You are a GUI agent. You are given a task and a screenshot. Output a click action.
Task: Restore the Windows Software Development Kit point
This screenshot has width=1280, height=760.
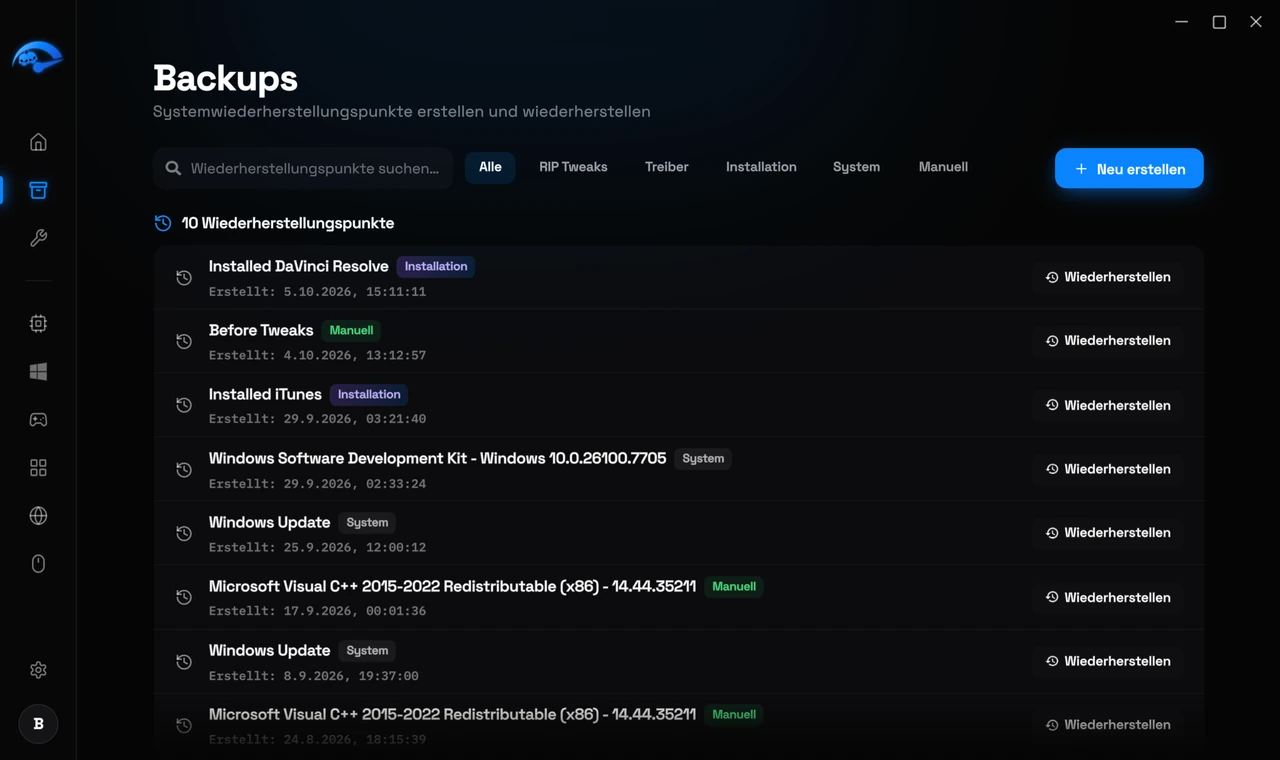1108,469
